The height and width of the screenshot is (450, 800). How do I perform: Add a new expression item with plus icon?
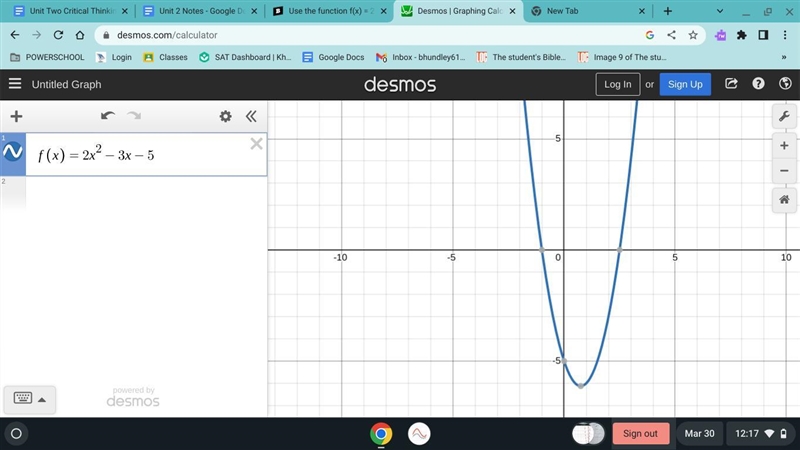16,116
